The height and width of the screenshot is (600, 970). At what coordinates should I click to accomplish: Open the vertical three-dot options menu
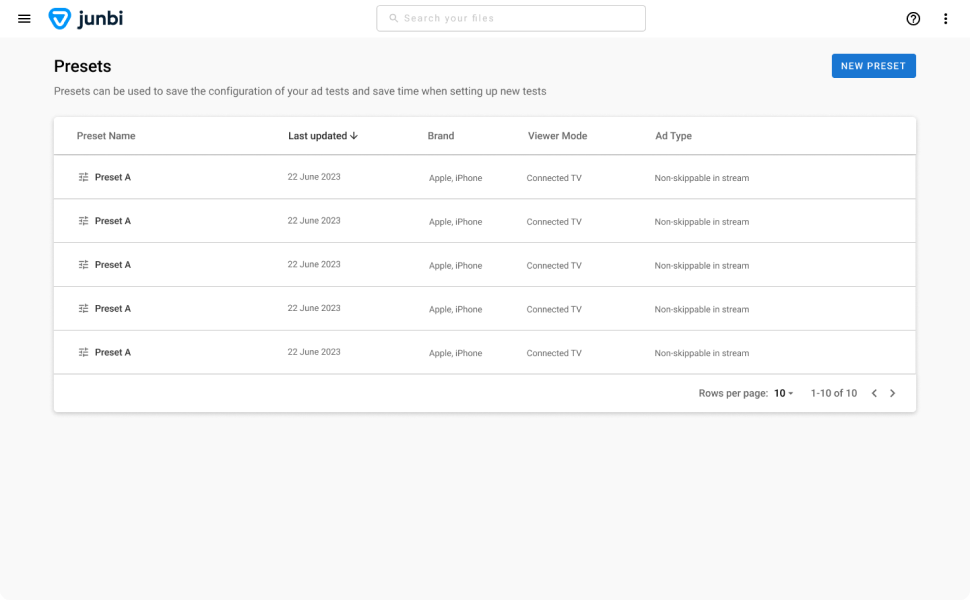pos(945,19)
